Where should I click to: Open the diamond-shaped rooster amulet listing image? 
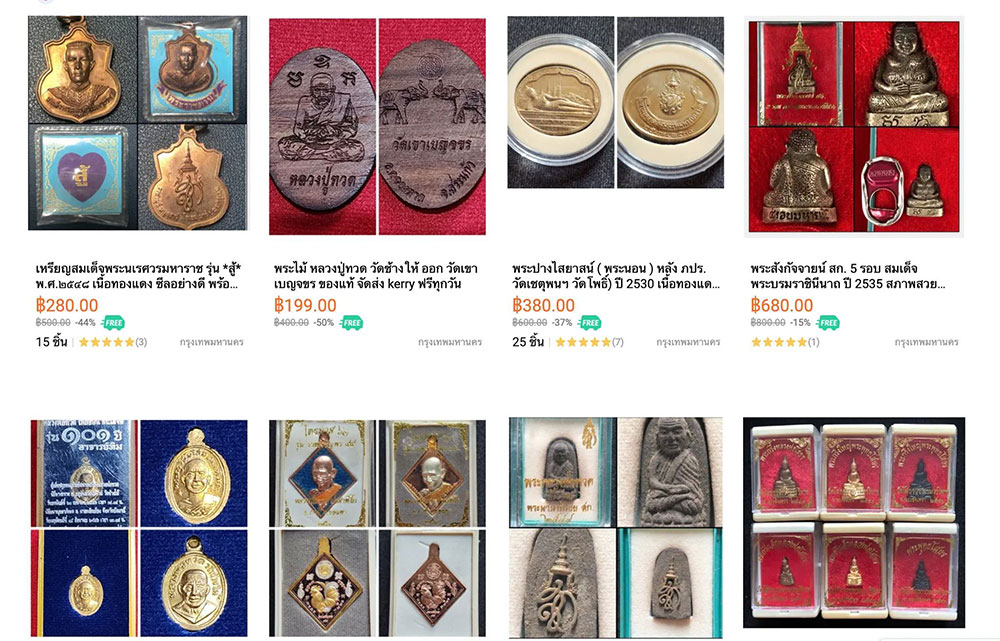(377, 528)
